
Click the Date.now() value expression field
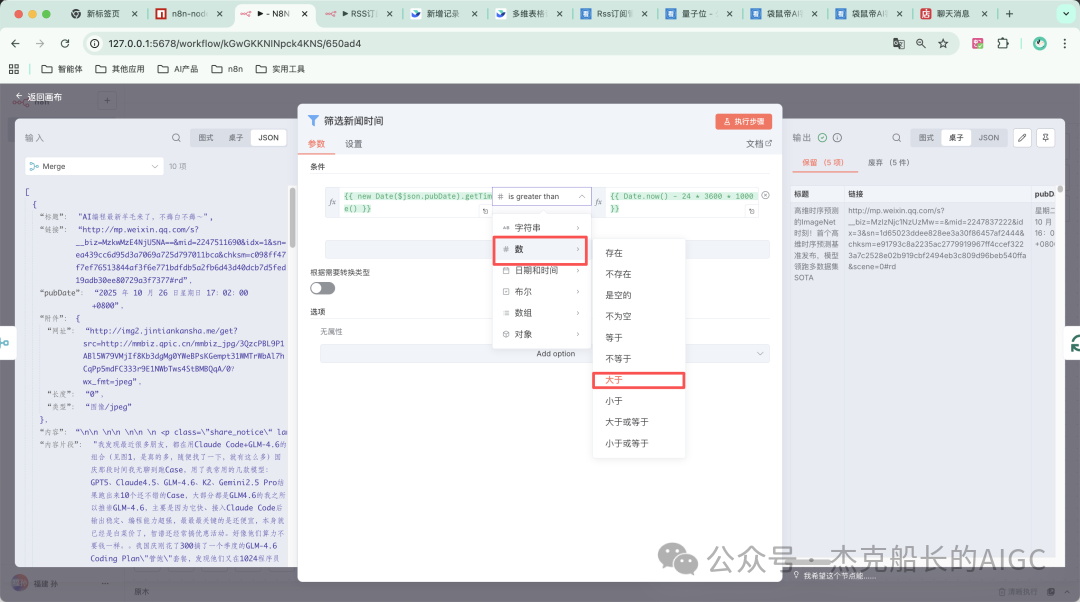pos(683,202)
